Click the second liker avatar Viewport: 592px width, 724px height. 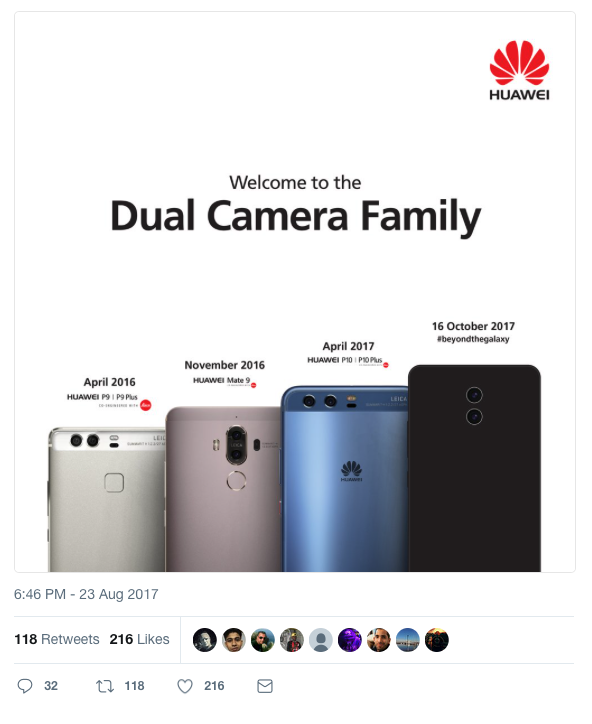pos(234,640)
